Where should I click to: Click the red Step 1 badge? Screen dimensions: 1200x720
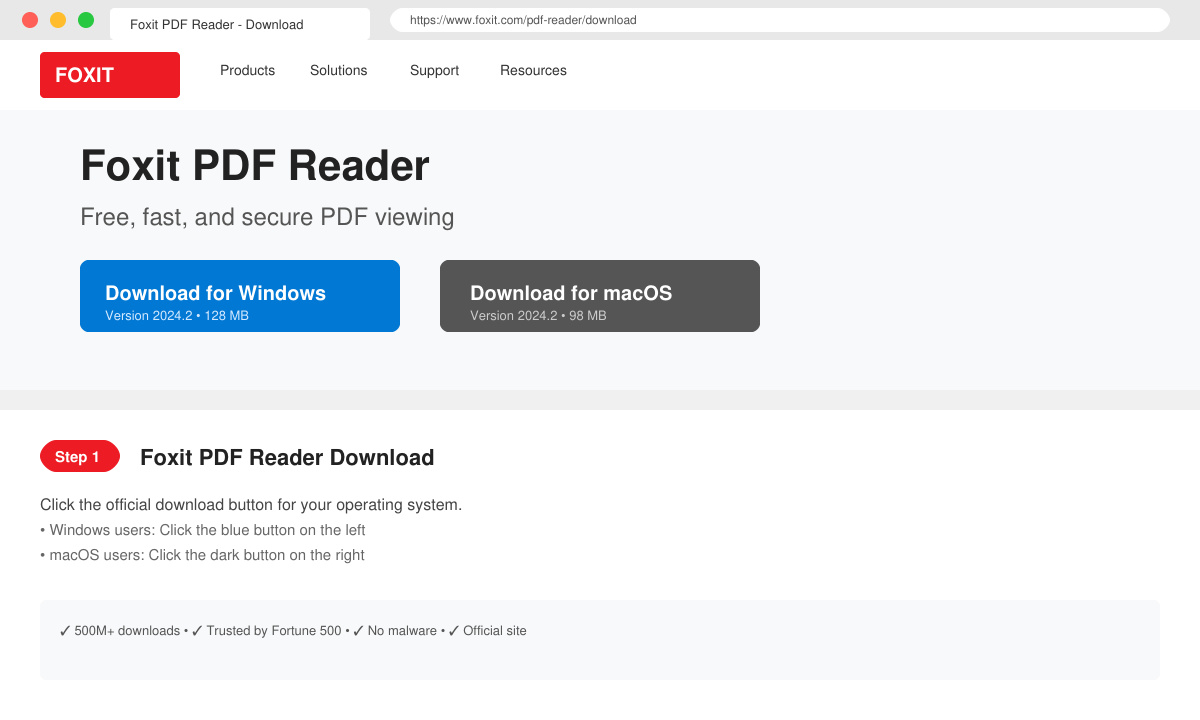point(80,456)
